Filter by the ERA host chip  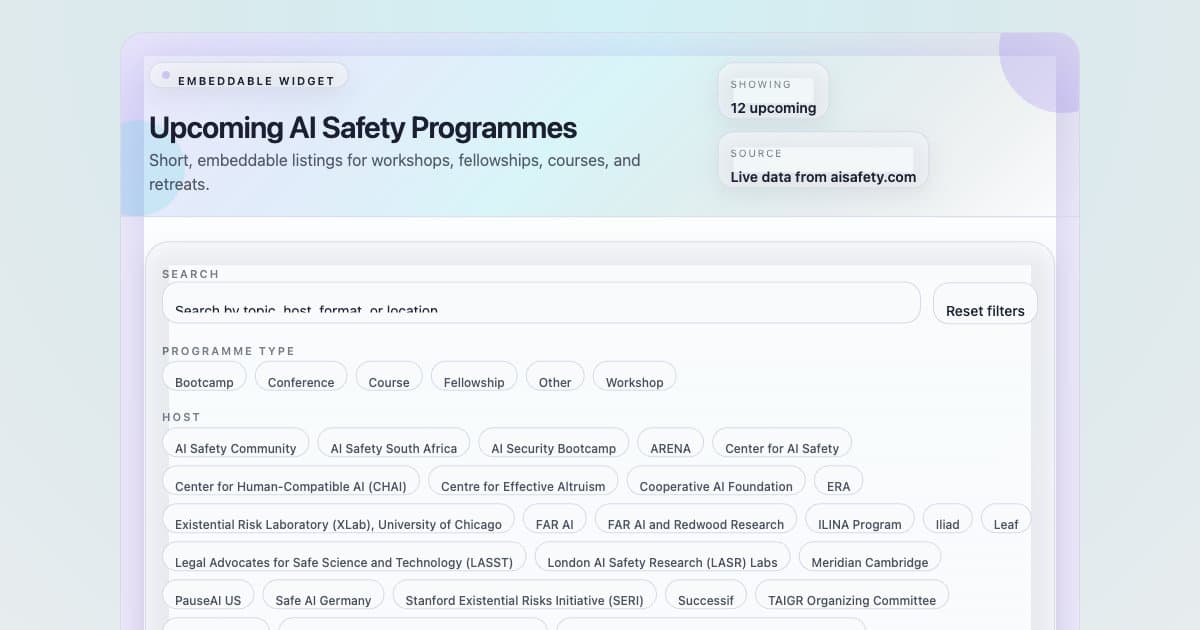[x=839, y=481]
